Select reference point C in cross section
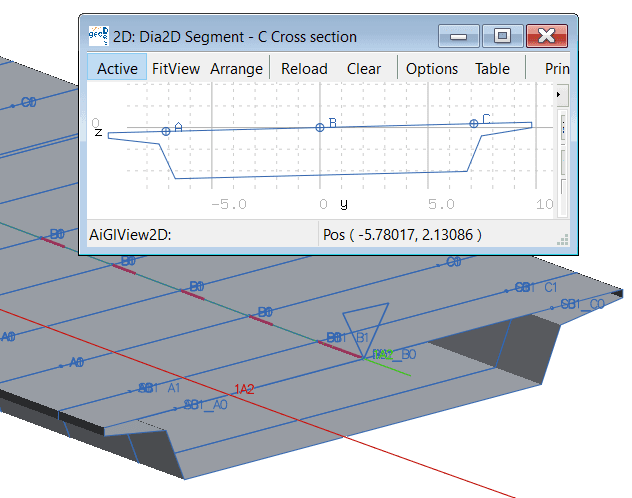The width and height of the screenshot is (632, 498). point(474,123)
